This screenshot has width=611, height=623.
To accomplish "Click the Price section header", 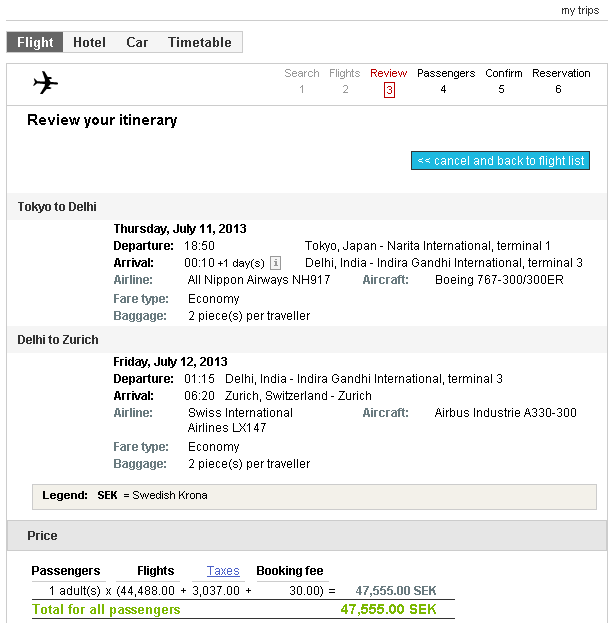I will pyautogui.click(x=307, y=536).
